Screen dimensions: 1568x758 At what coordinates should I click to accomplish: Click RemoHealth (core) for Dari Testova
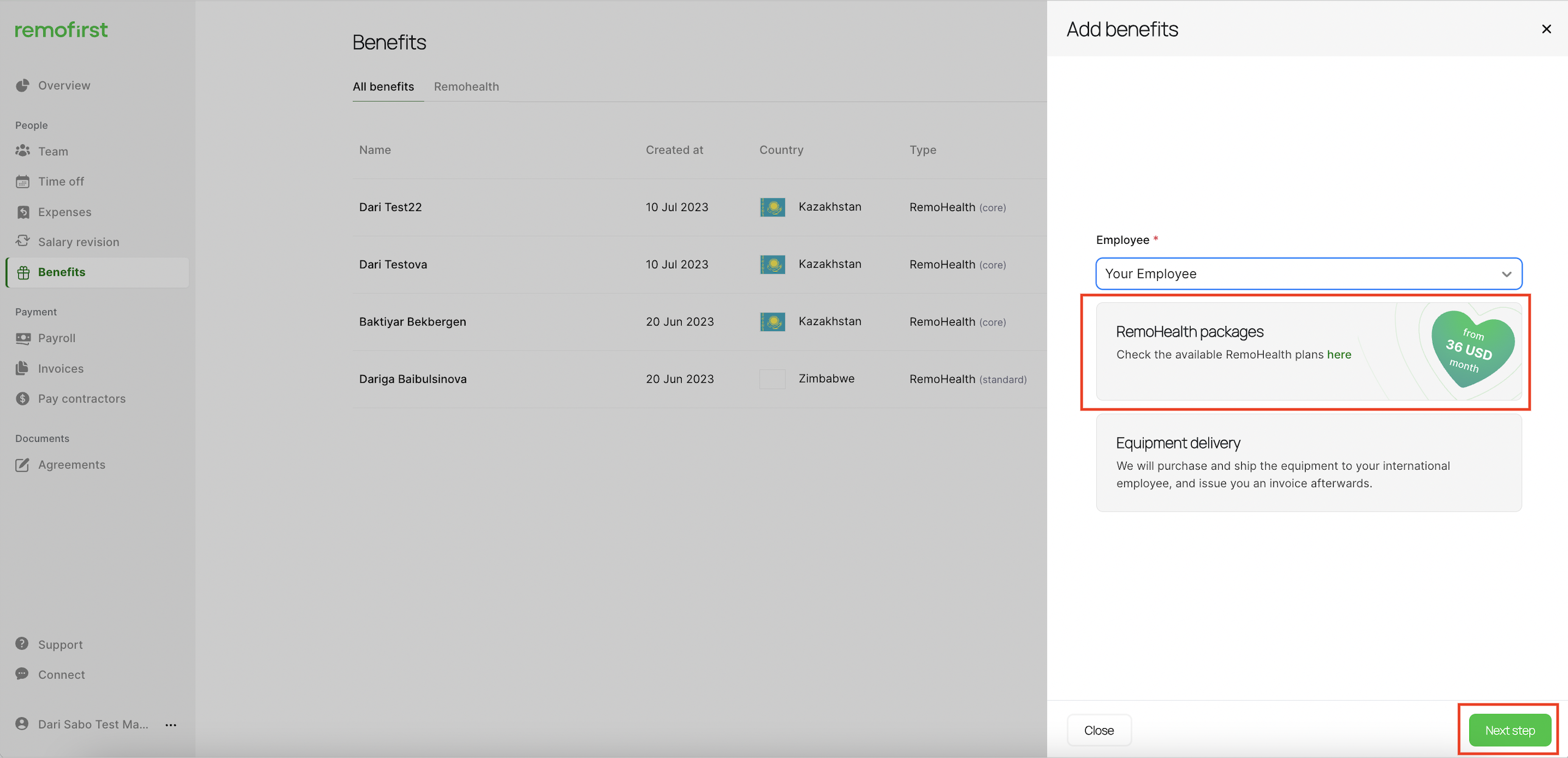click(x=957, y=265)
